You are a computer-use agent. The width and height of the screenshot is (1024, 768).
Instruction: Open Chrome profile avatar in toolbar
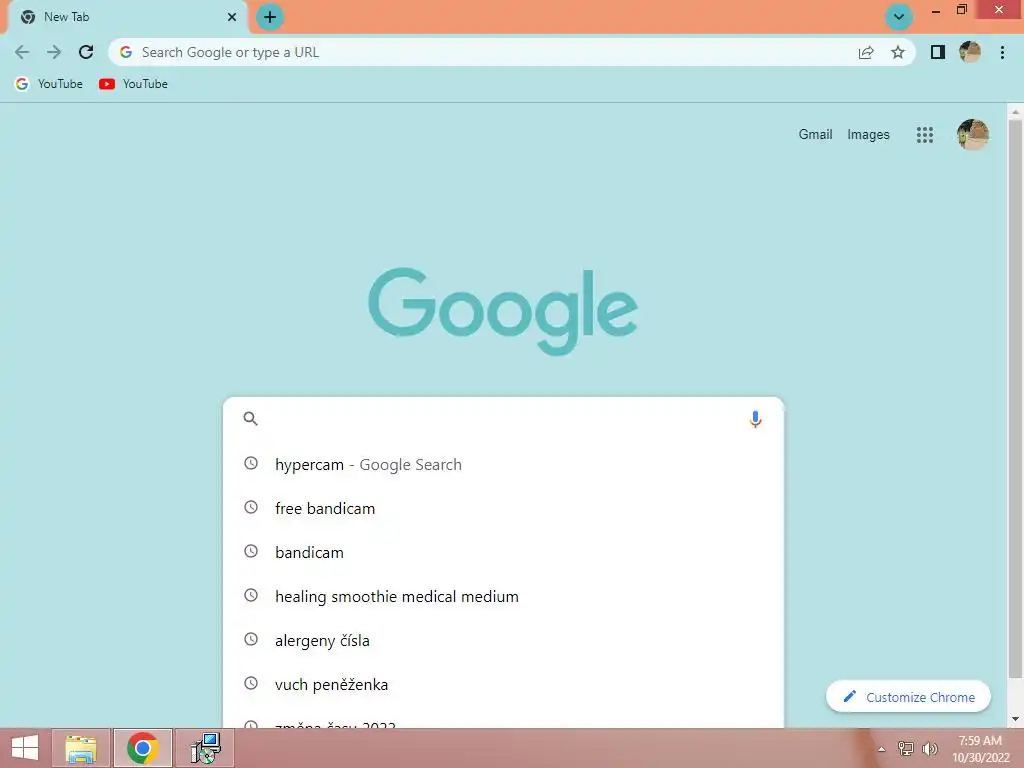pos(970,52)
